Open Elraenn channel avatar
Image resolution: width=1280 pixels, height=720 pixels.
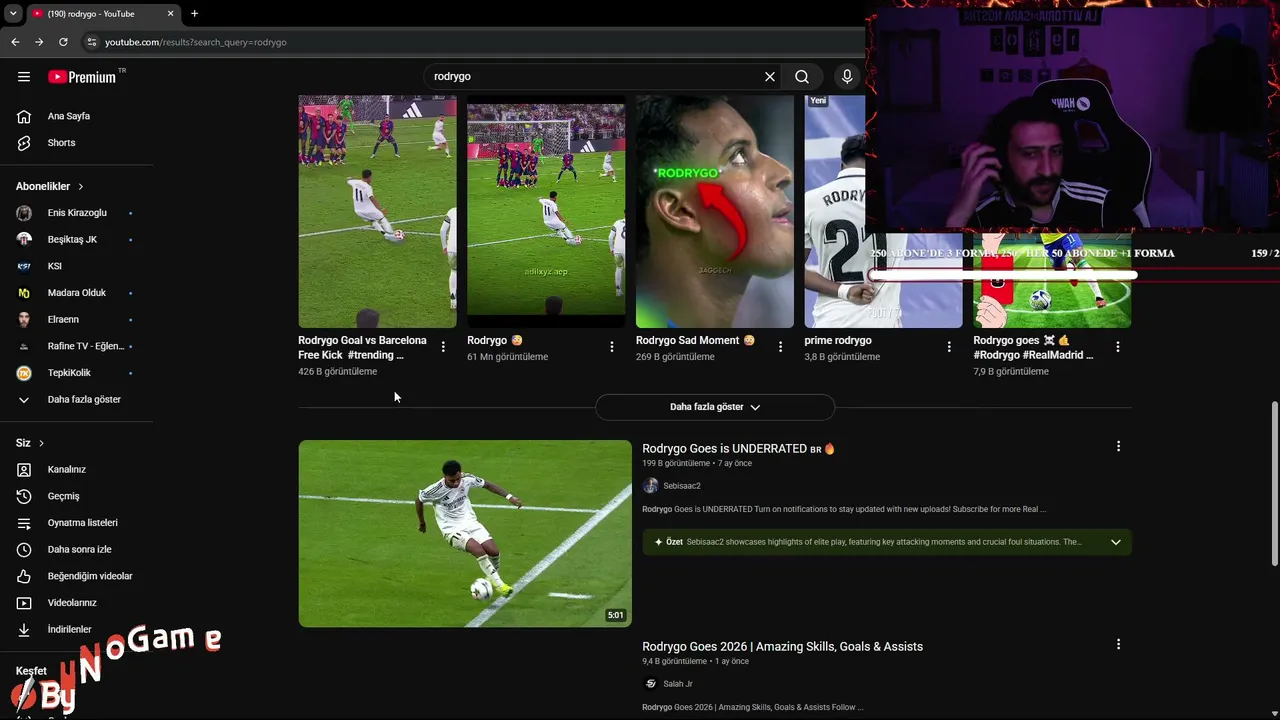(24, 320)
